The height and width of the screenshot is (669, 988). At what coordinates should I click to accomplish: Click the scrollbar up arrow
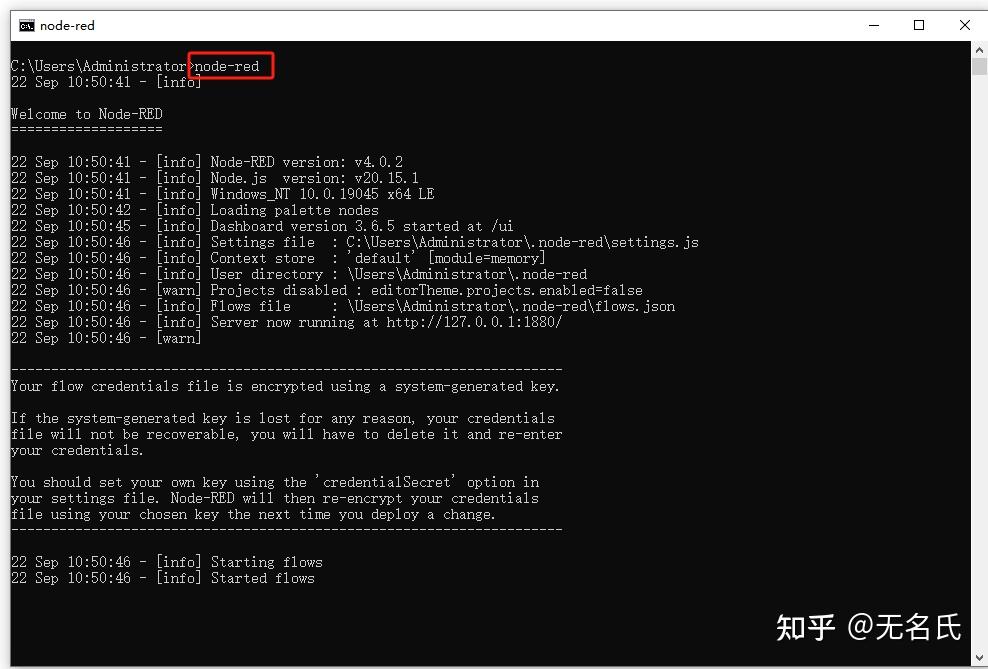[979, 49]
